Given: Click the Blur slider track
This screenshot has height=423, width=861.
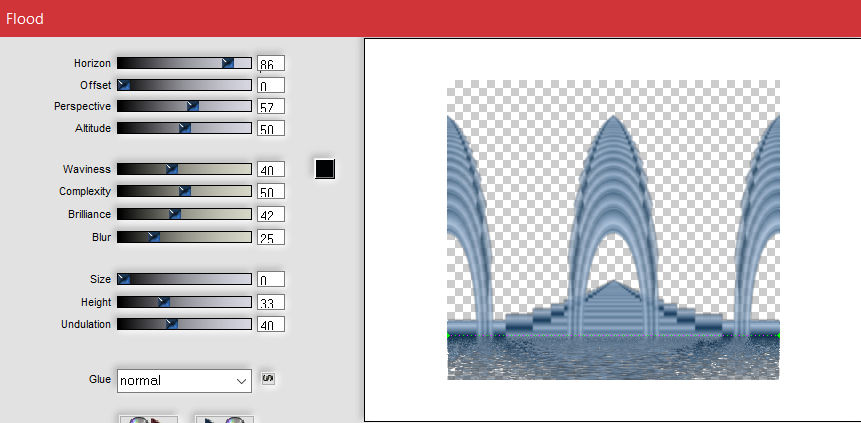Looking at the screenshot, I should point(184,237).
